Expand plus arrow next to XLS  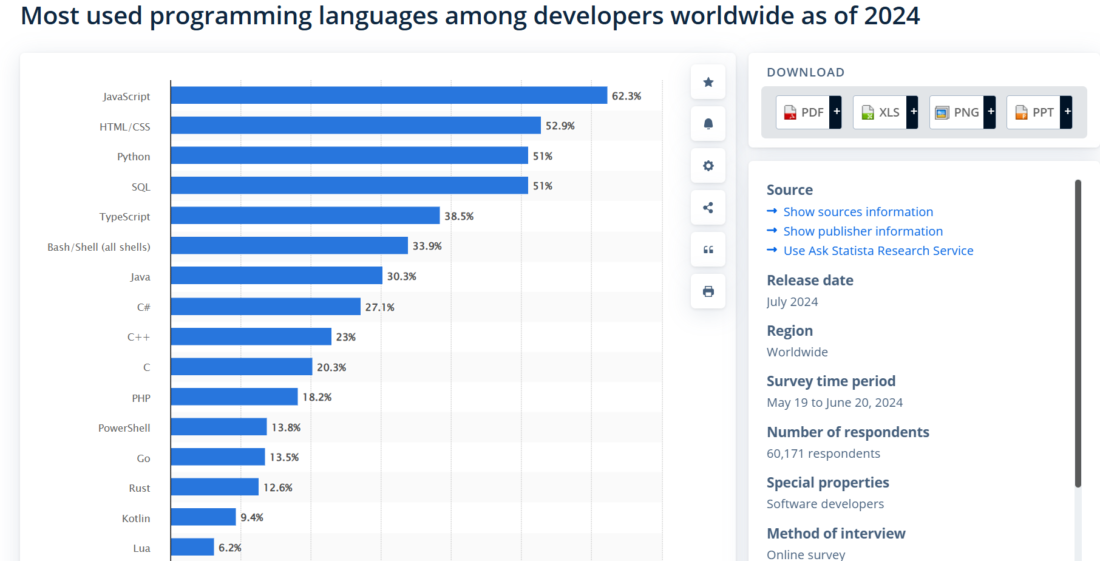click(912, 112)
